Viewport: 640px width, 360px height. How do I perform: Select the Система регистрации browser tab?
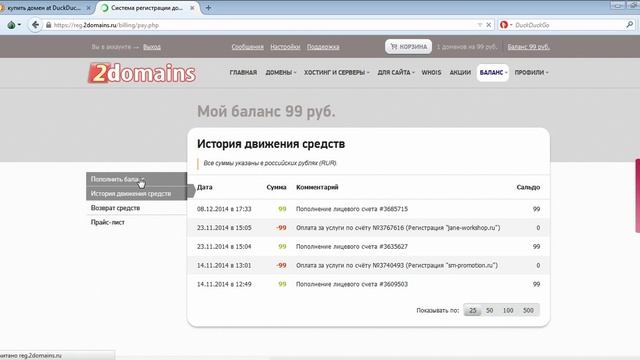(x=148, y=8)
